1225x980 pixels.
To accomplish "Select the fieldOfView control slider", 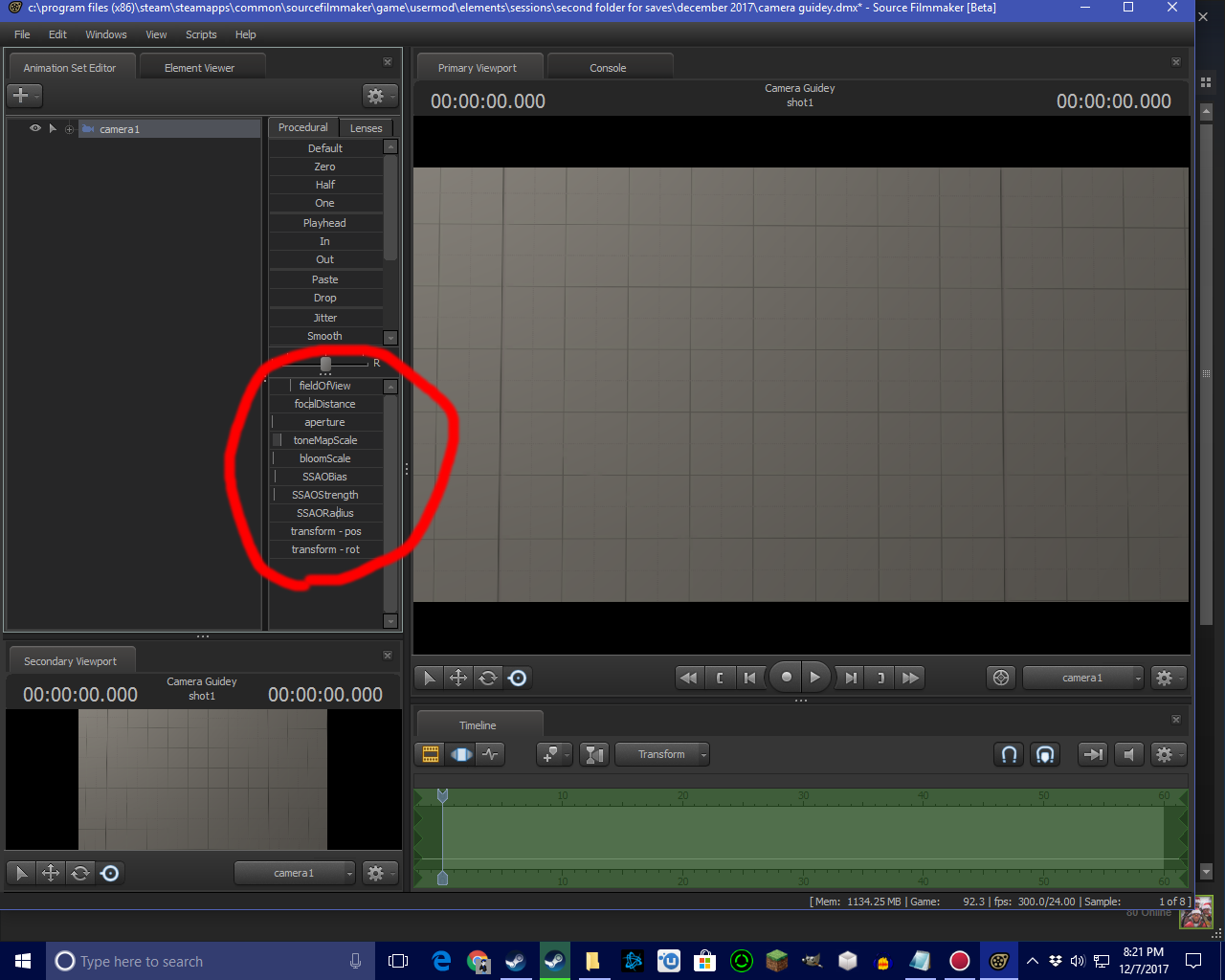I will coord(325,386).
